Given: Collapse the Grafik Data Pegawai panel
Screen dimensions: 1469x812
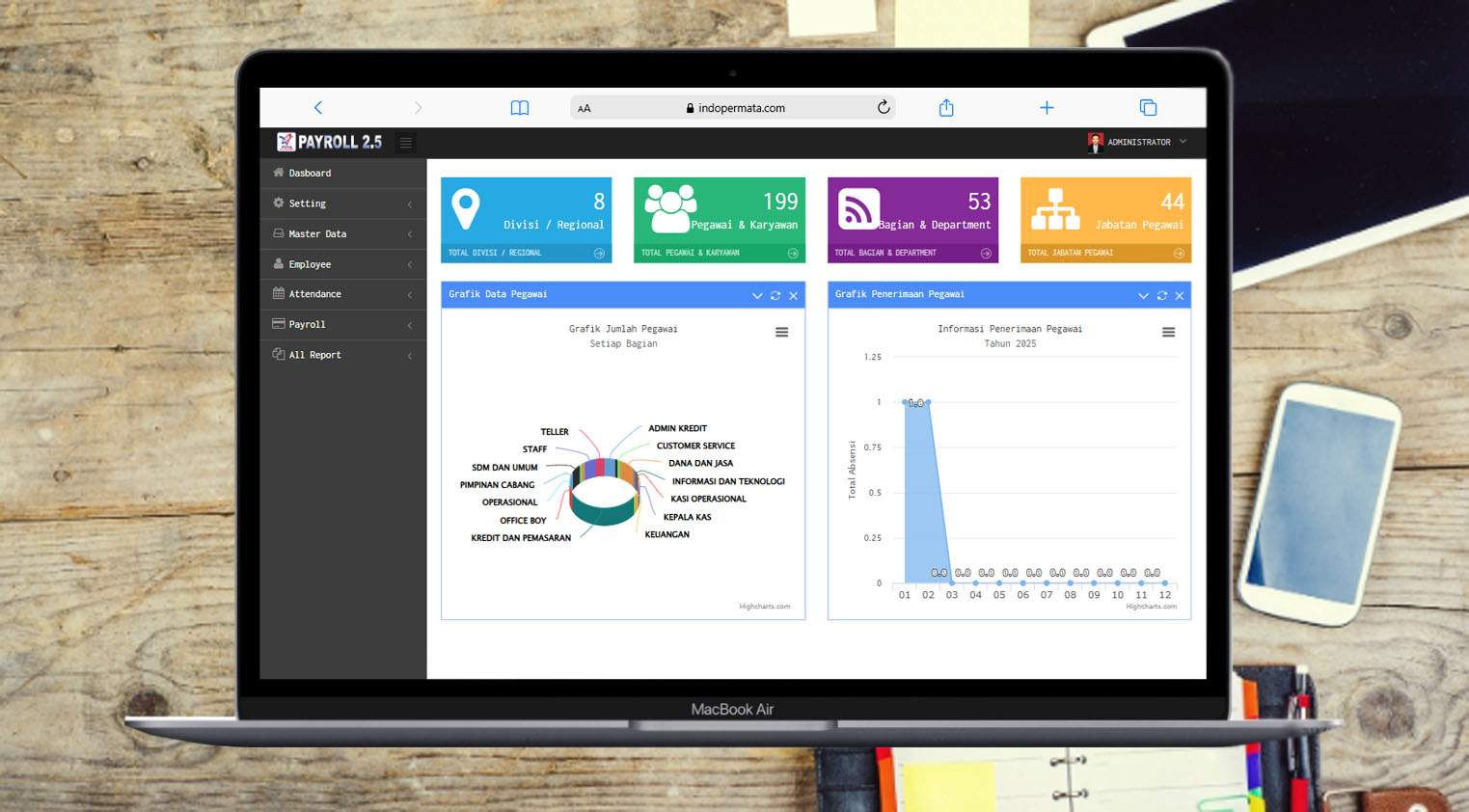Looking at the screenshot, I should coord(757,296).
